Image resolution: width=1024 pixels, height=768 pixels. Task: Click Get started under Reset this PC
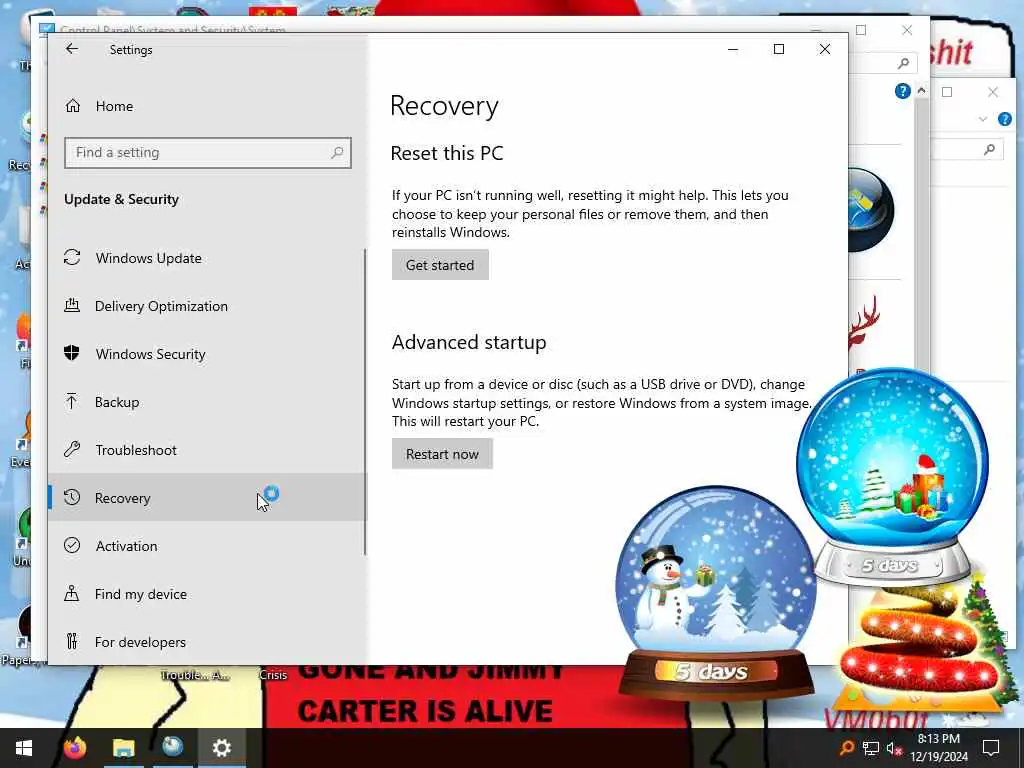click(x=440, y=265)
